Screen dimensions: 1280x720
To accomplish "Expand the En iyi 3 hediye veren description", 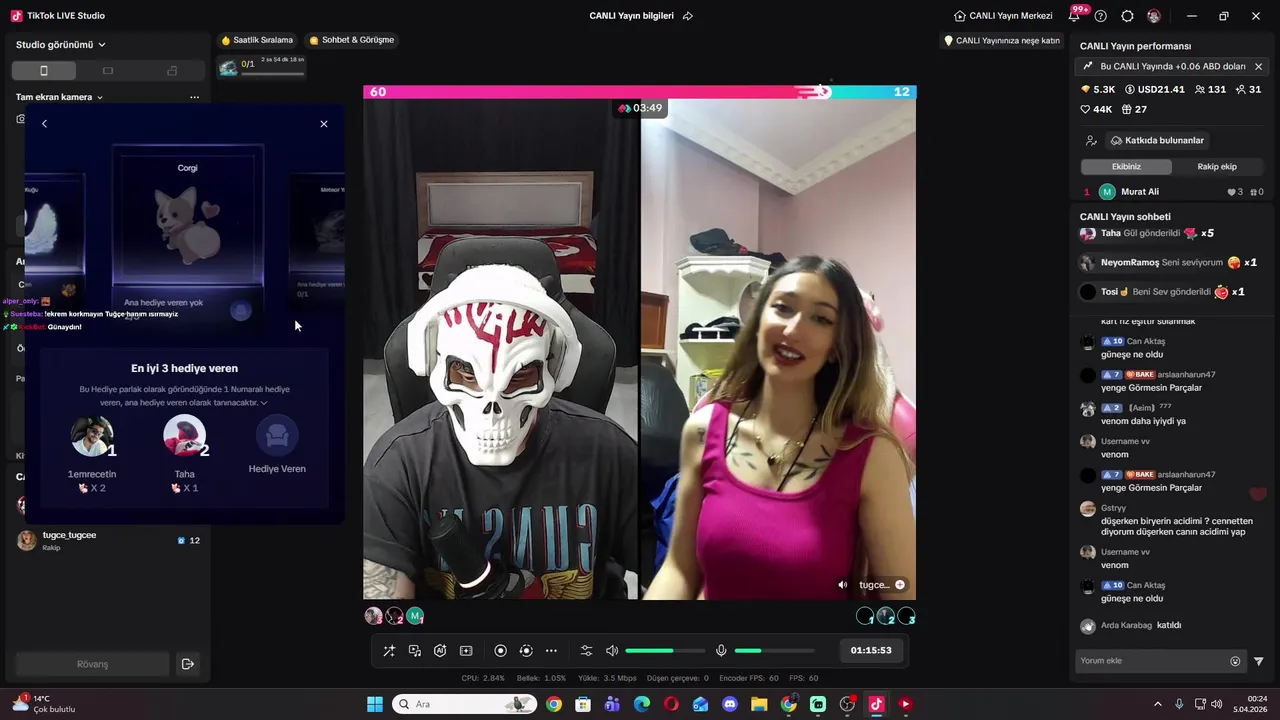I will (264, 403).
